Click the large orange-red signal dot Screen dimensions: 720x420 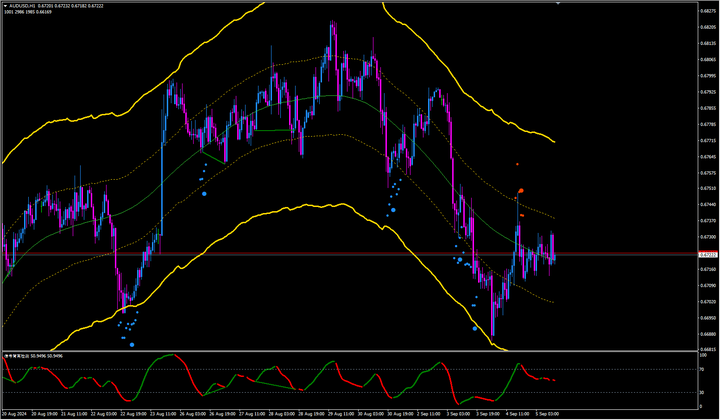click(x=520, y=190)
